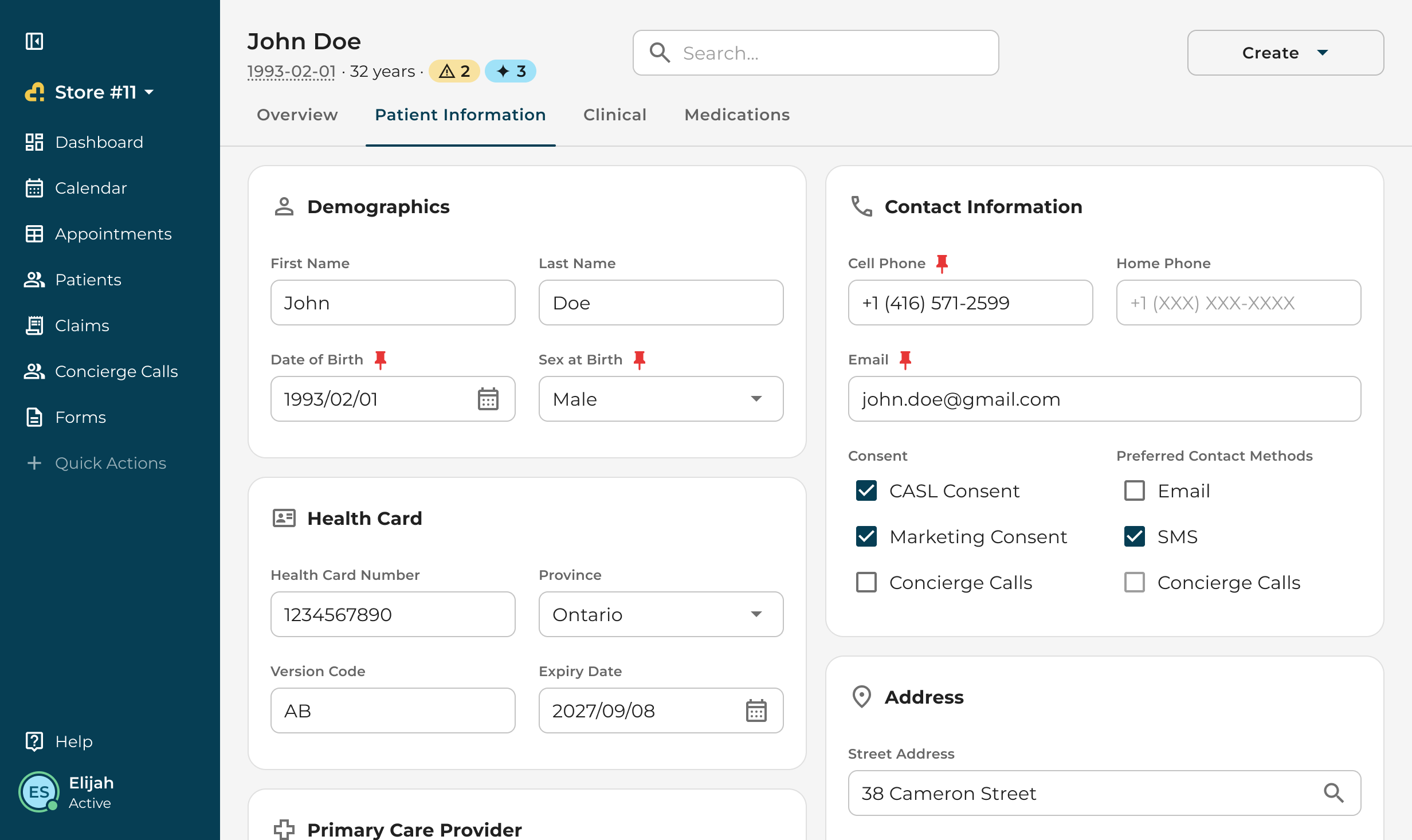The width and height of the screenshot is (1412, 840).
Task: Click the Email field pin marker
Action: coord(905,360)
